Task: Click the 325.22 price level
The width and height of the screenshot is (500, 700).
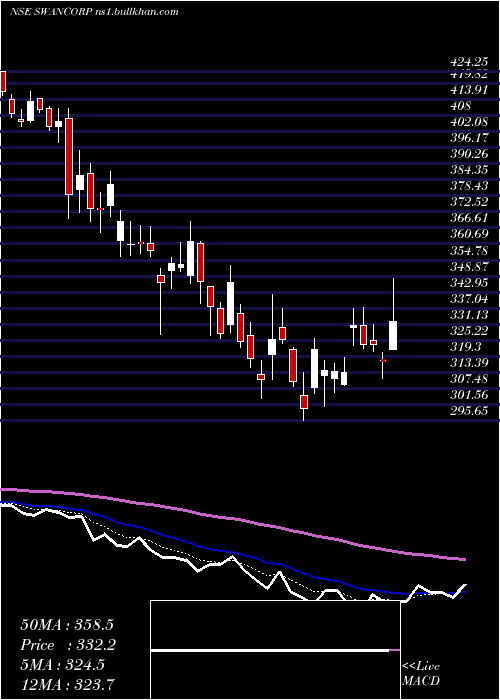Action: click(x=469, y=330)
